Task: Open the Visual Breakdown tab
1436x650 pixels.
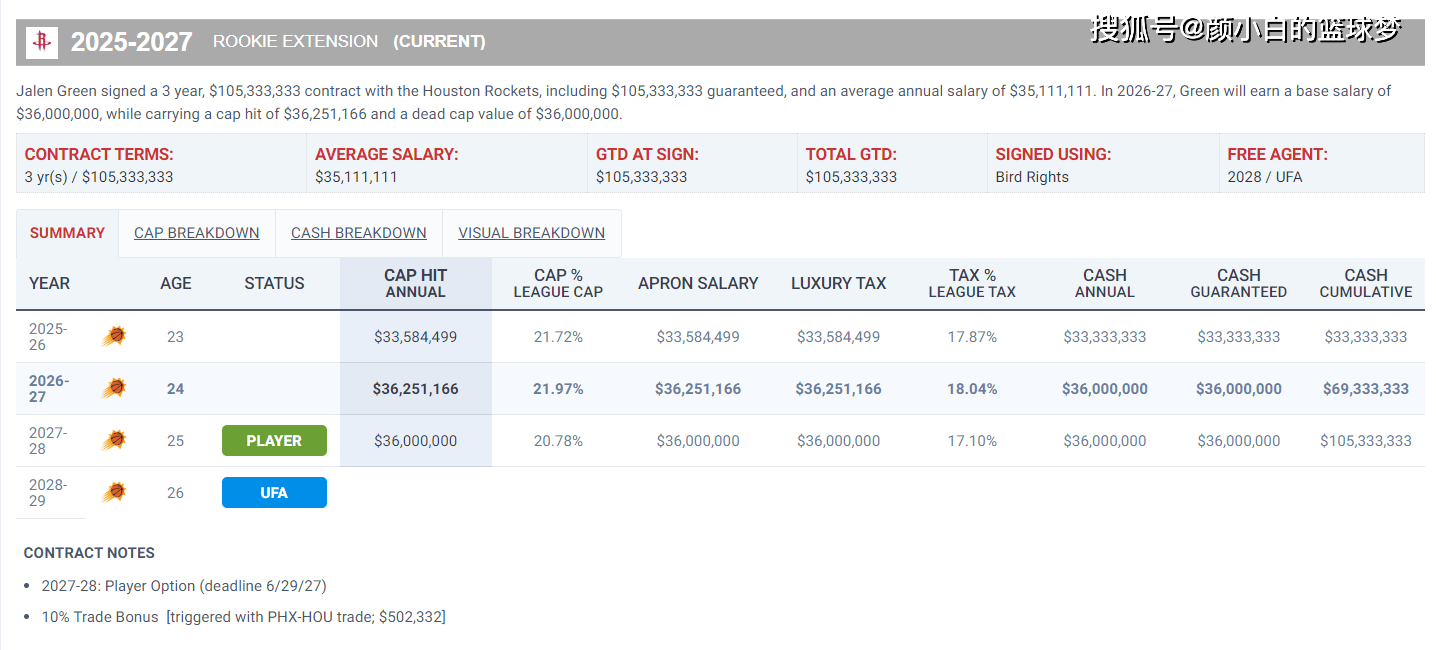Action: pyautogui.click(x=532, y=233)
